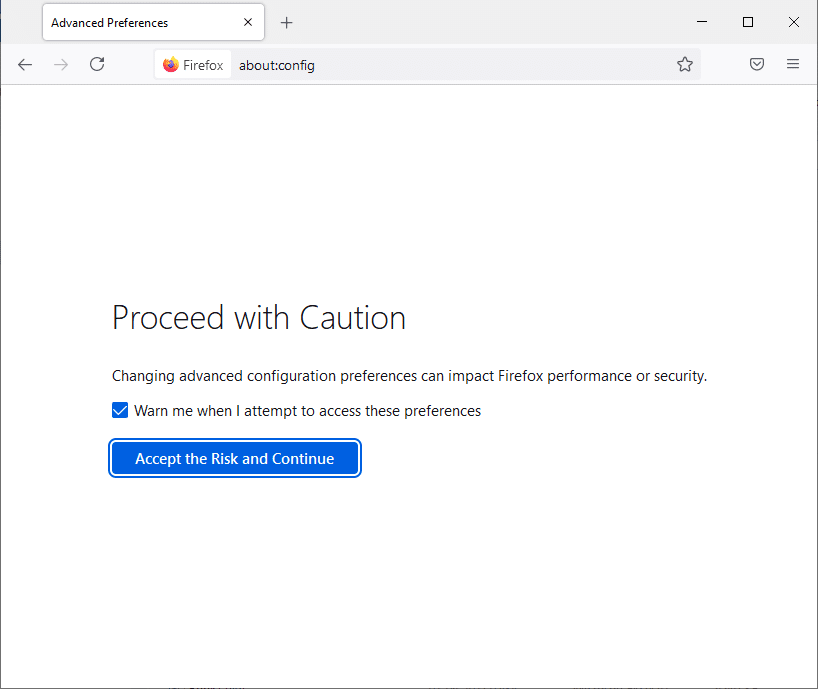
Task: Click the configuration warning description text
Action: (409, 376)
